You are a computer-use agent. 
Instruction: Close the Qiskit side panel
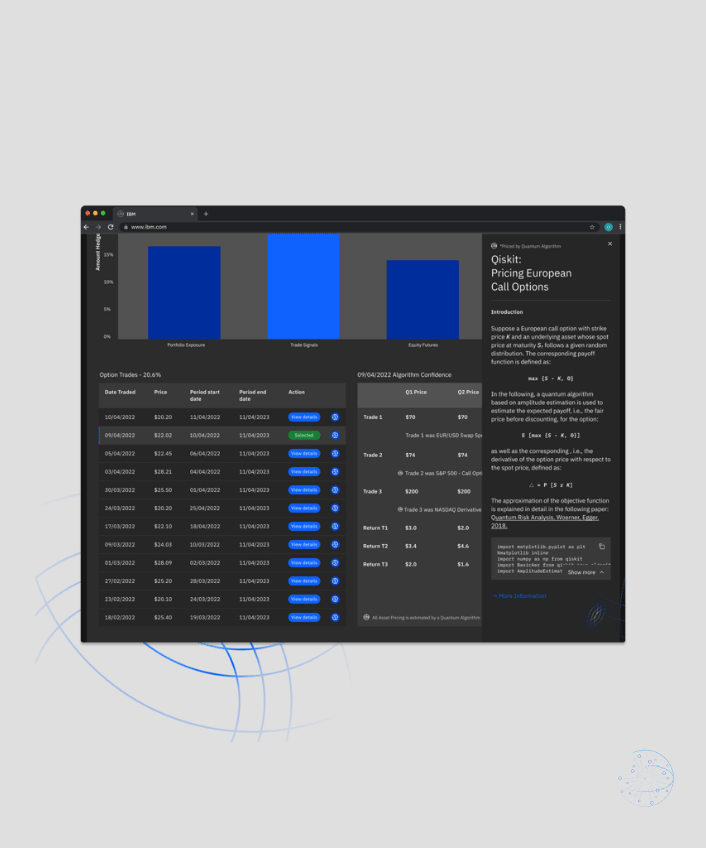(x=610, y=244)
